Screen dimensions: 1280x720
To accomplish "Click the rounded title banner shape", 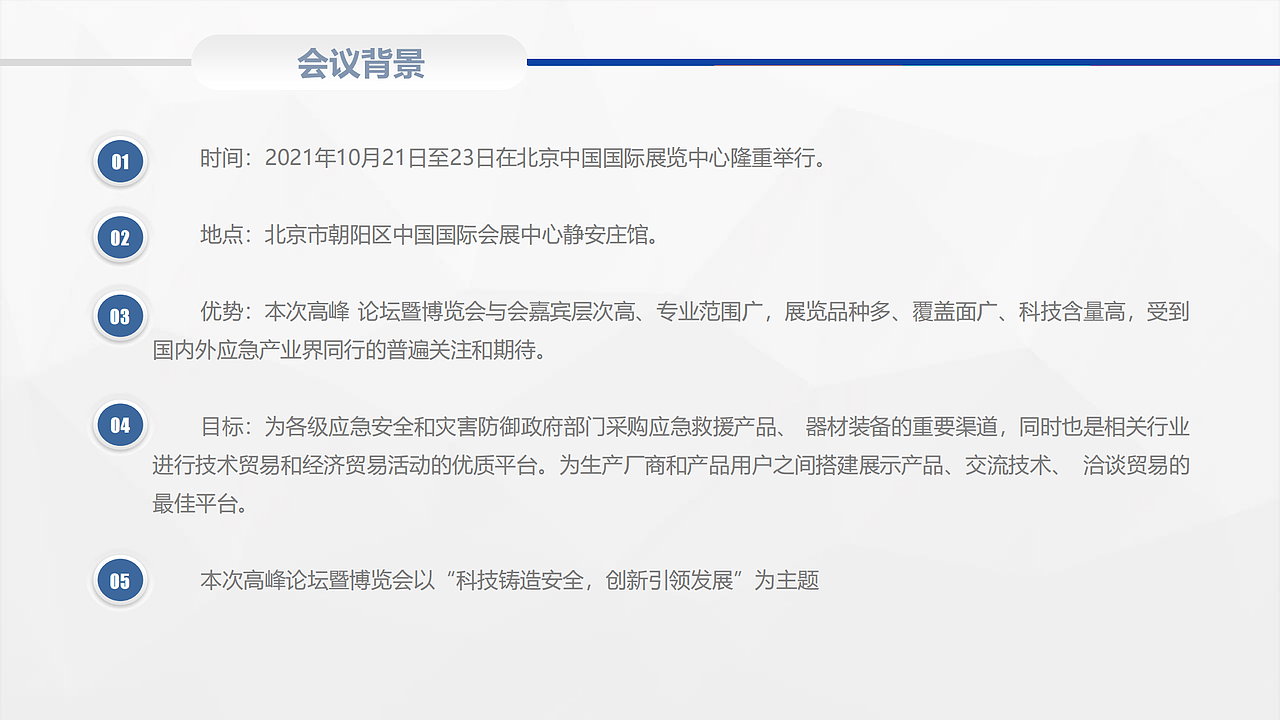I will click(x=362, y=62).
